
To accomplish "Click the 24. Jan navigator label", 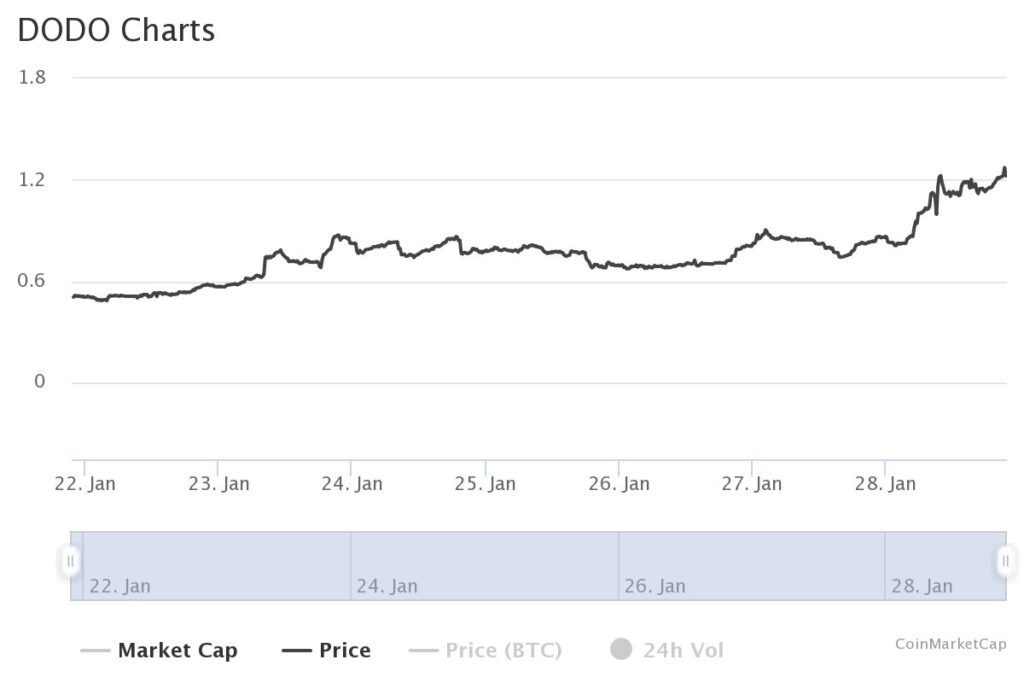I will [387, 586].
